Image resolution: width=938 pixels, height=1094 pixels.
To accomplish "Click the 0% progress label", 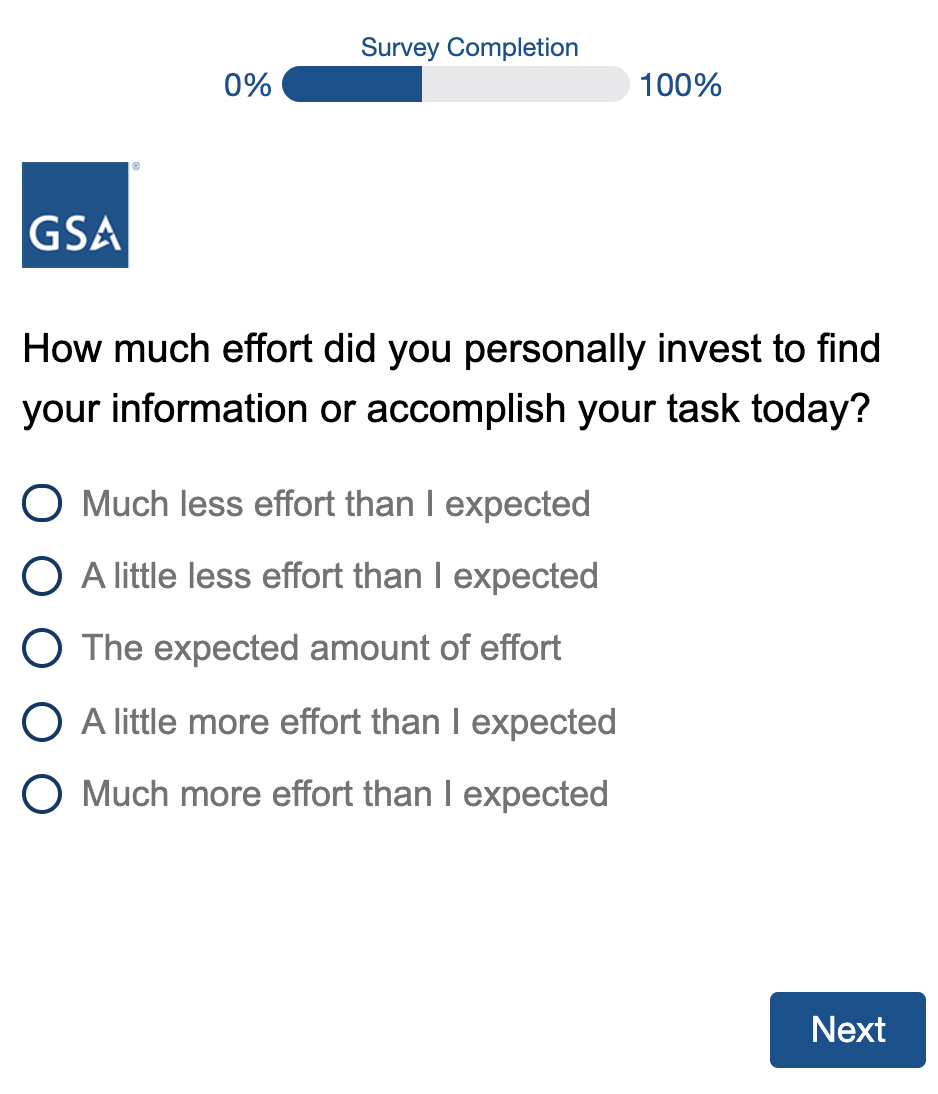I will tap(248, 86).
